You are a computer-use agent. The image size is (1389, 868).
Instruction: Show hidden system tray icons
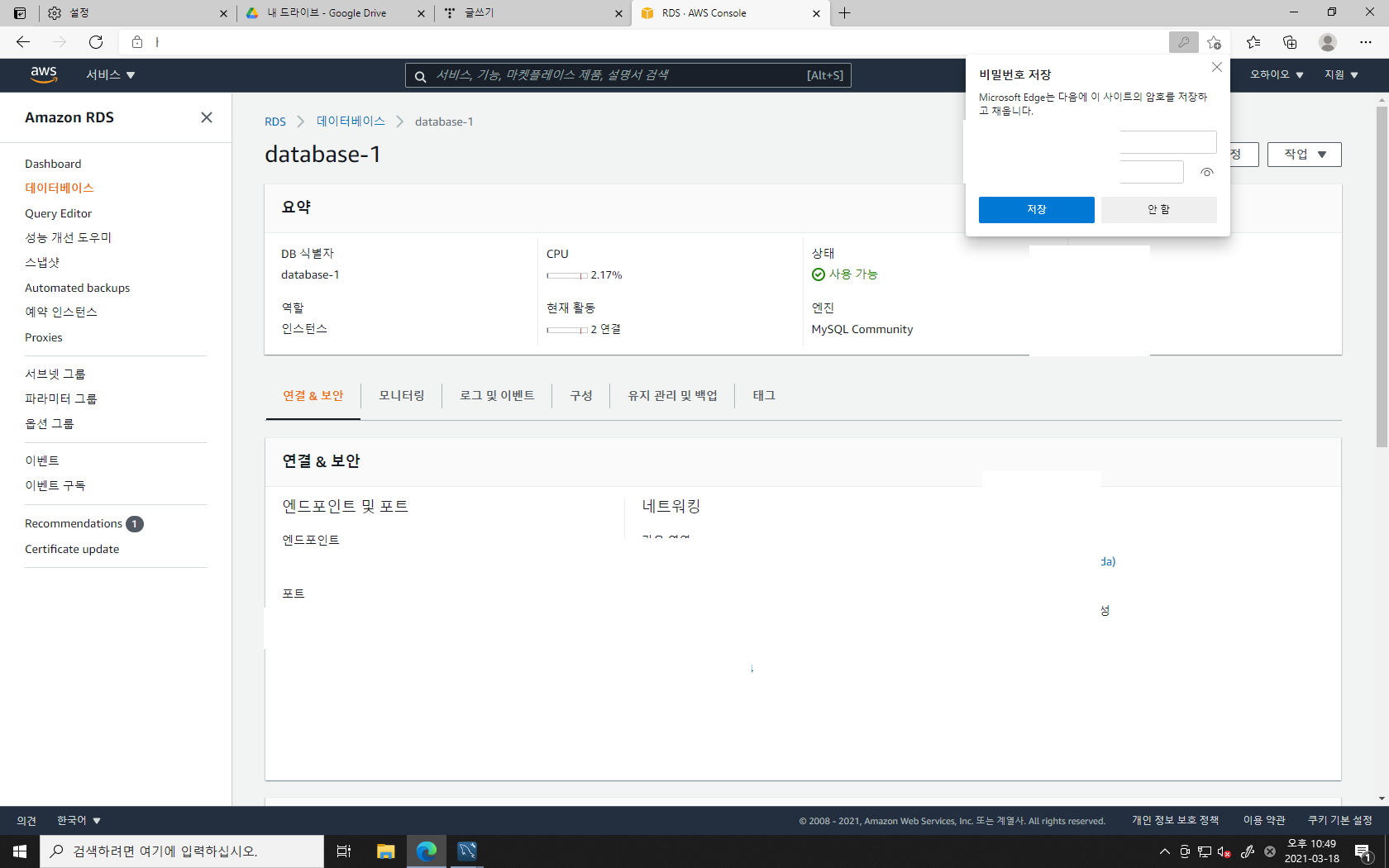[x=1165, y=851]
